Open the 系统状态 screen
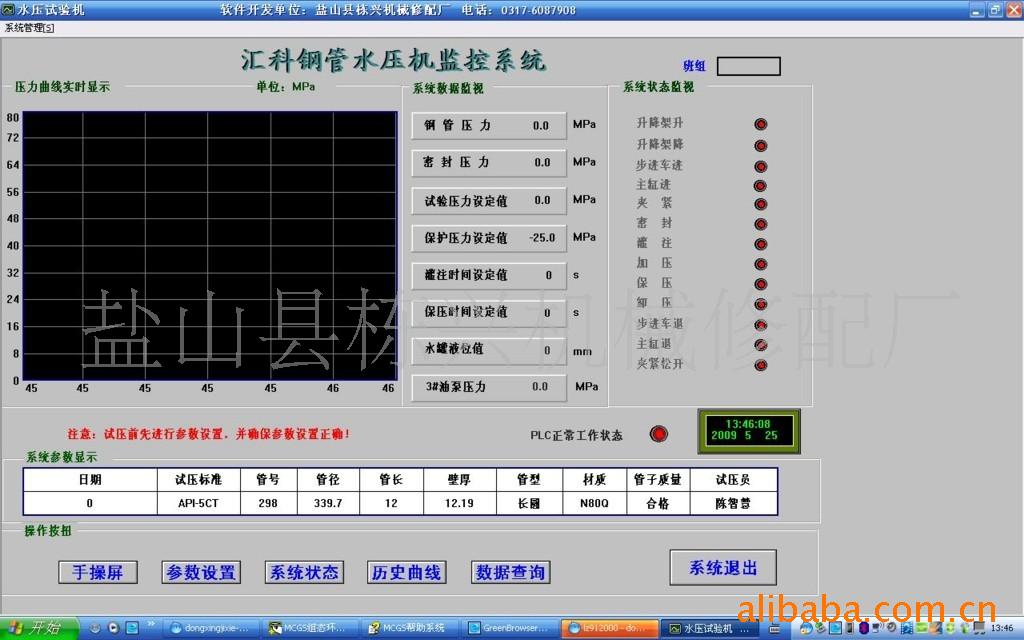 click(x=304, y=572)
